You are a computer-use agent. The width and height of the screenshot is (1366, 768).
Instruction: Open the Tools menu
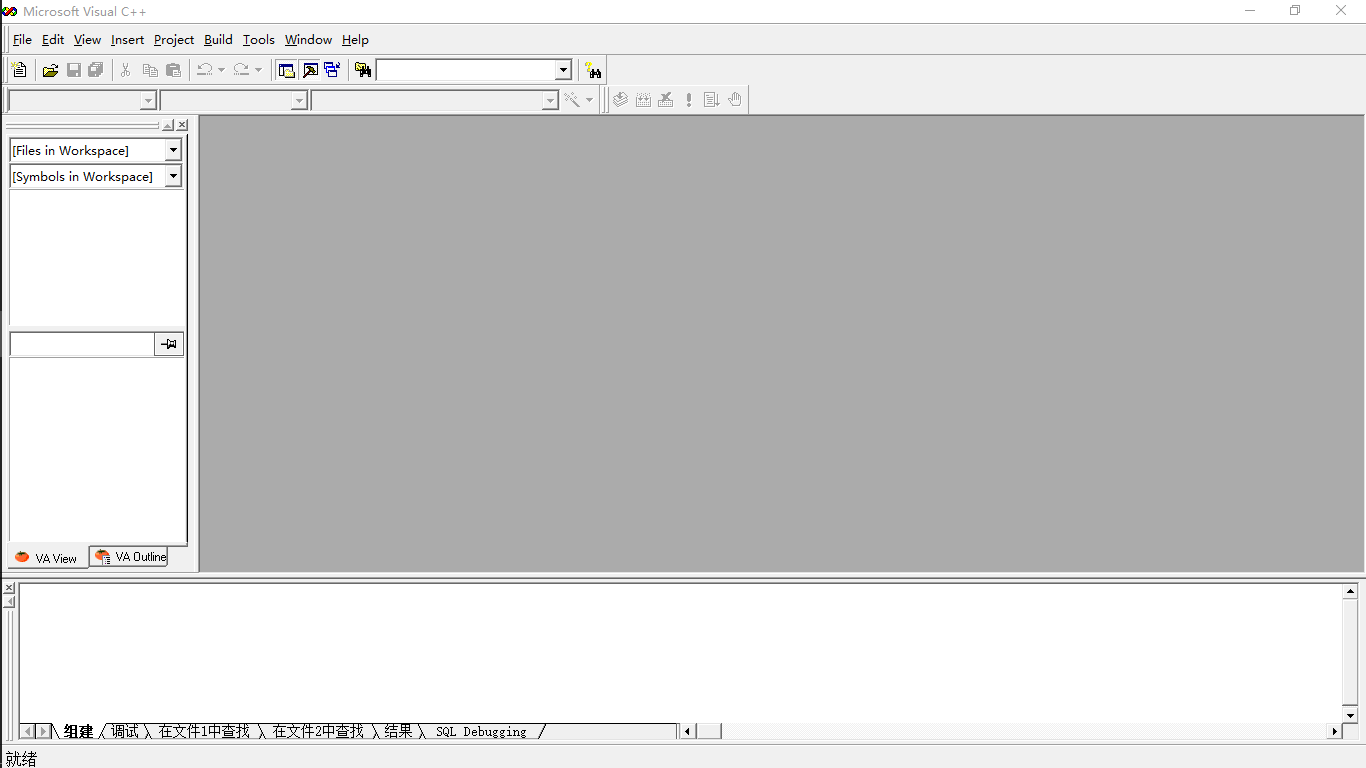pyautogui.click(x=259, y=40)
